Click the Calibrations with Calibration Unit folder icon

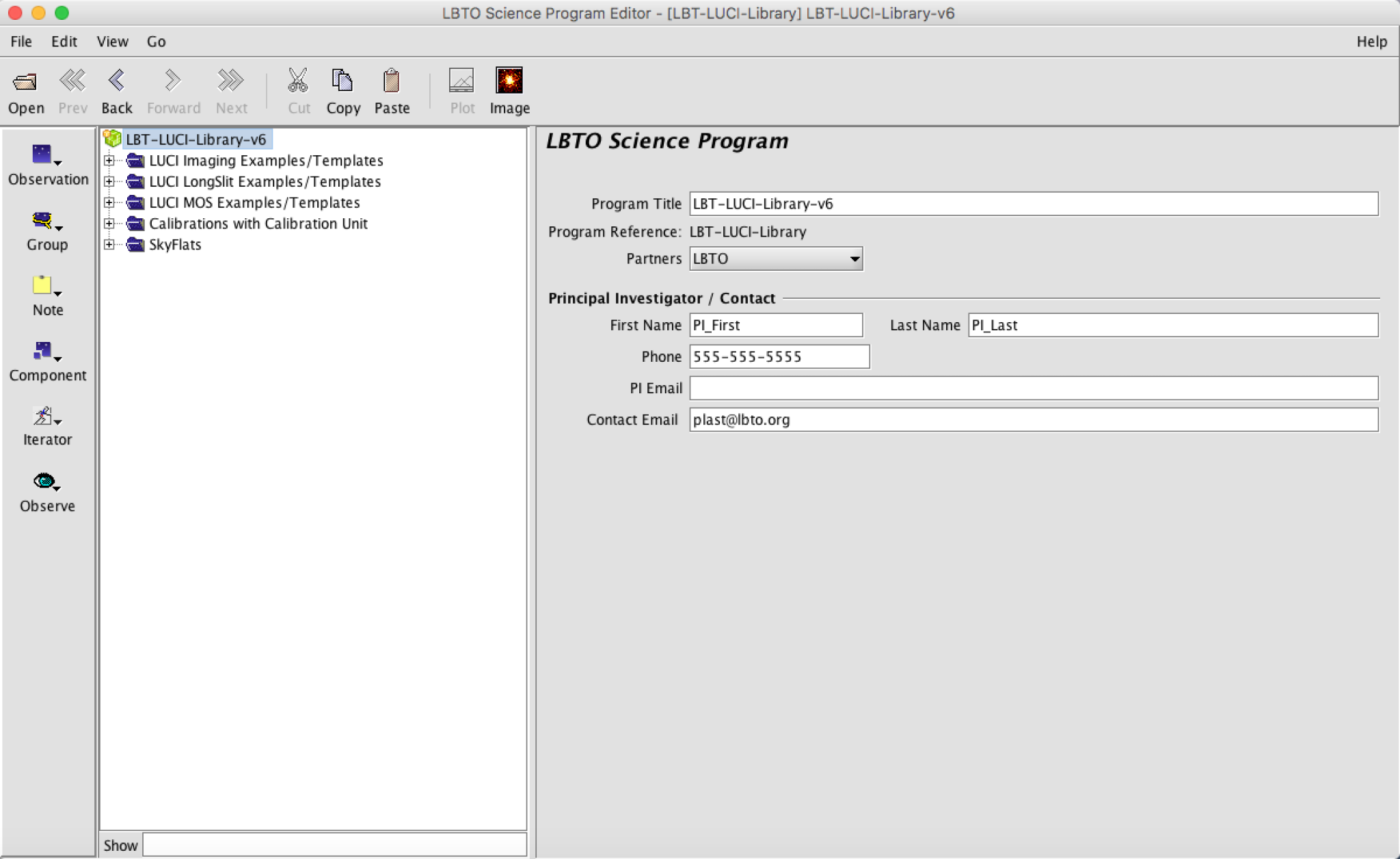(x=135, y=224)
